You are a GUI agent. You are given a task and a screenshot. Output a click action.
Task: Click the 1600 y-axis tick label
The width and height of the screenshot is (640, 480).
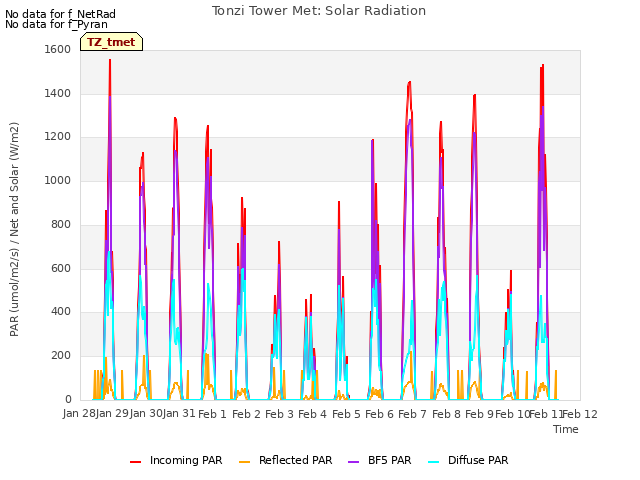pyautogui.click(x=58, y=49)
